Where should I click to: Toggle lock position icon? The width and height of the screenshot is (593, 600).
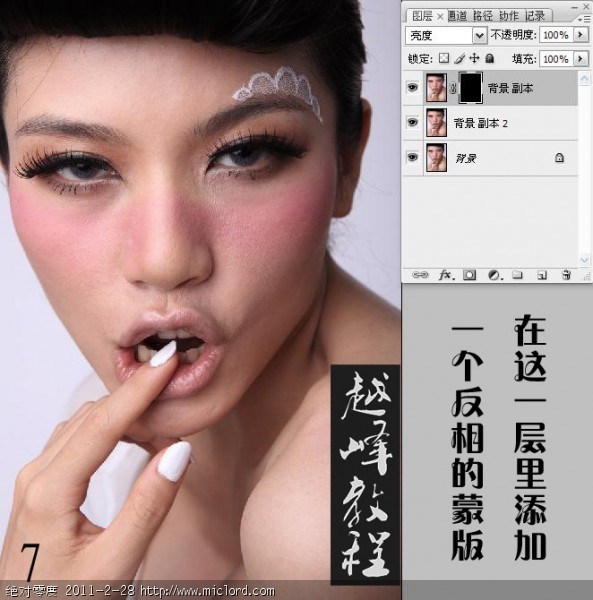coord(474,58)
